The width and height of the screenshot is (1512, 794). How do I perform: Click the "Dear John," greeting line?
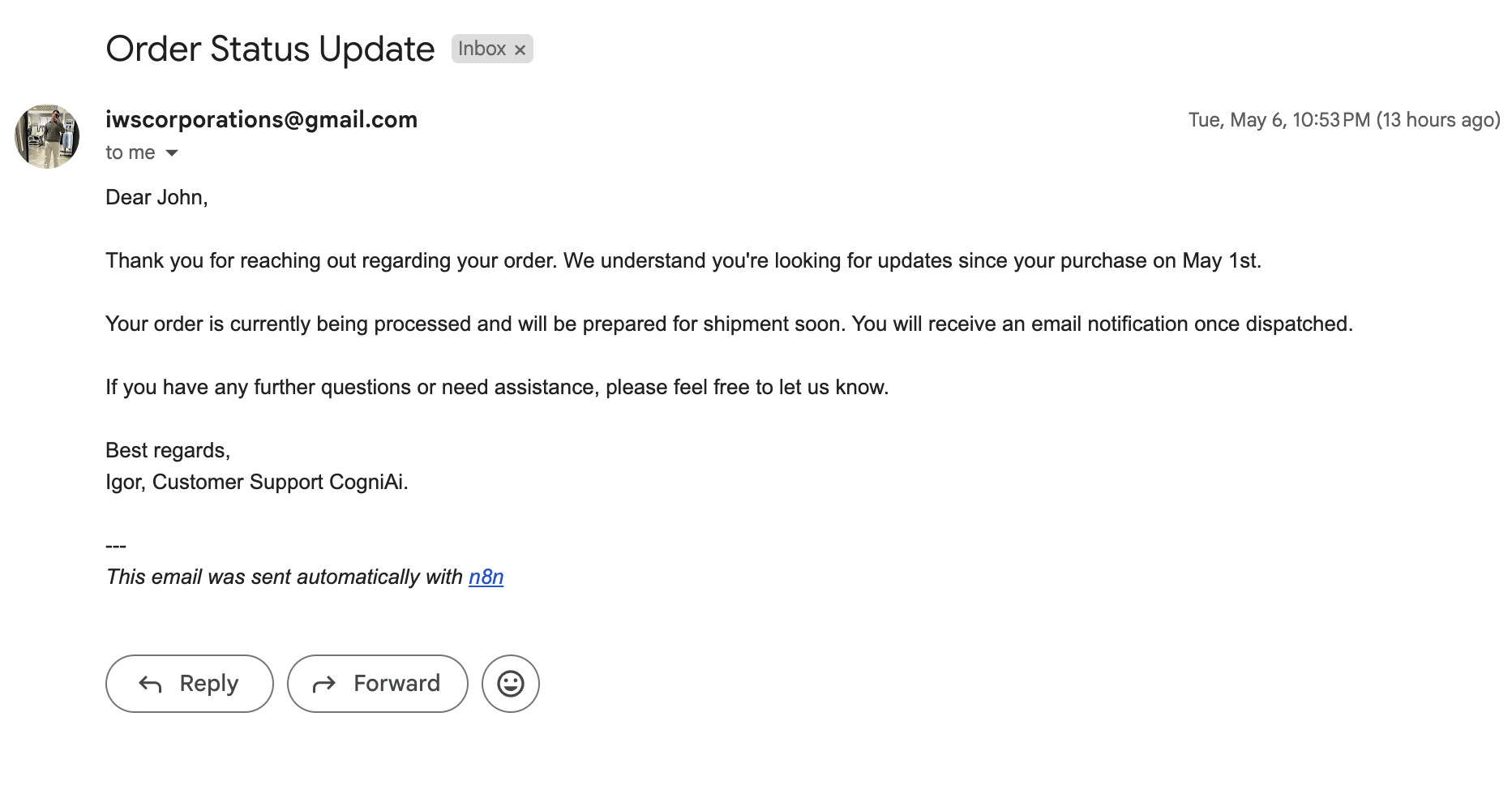click(x=156, y=197)
